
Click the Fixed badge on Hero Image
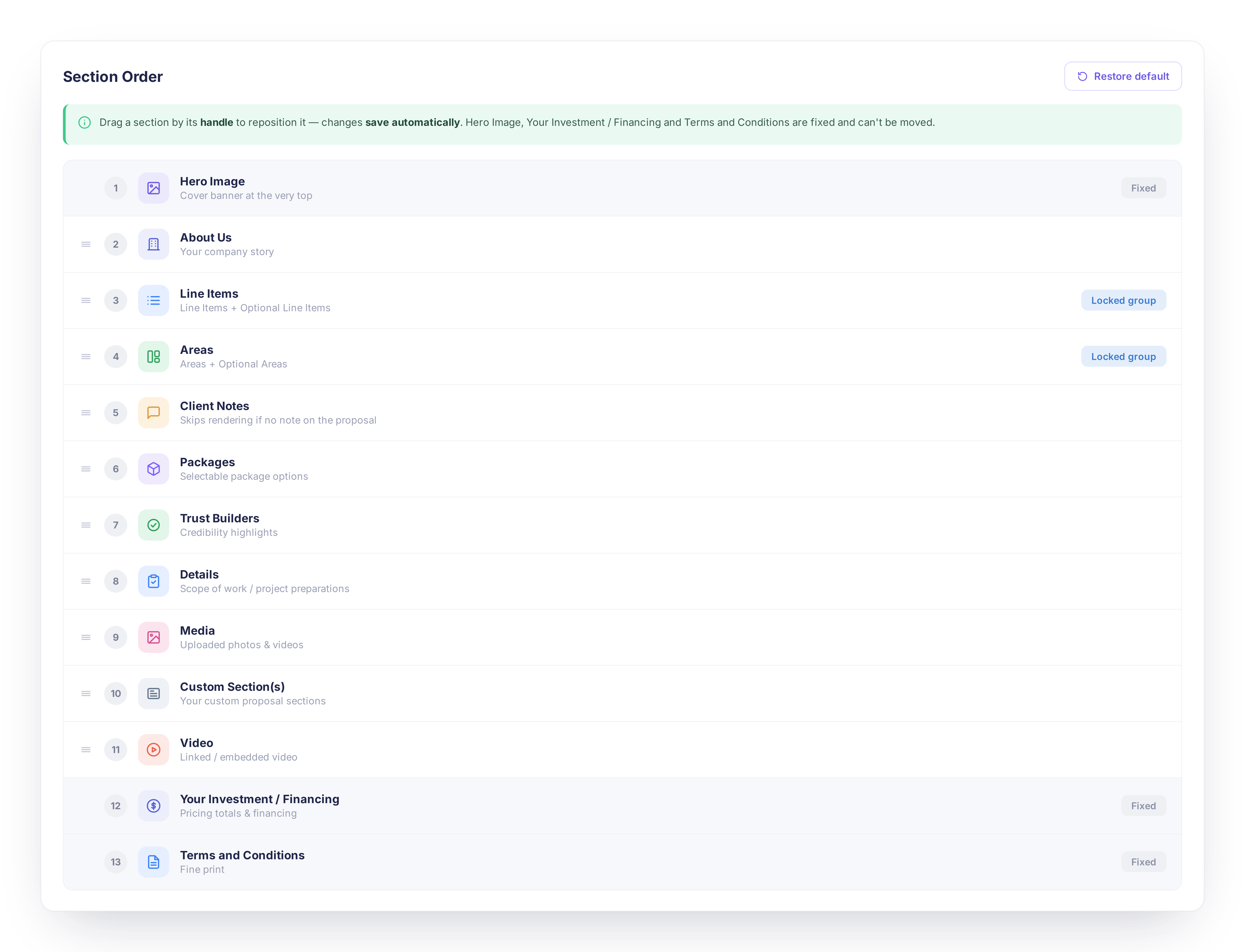1143,188
